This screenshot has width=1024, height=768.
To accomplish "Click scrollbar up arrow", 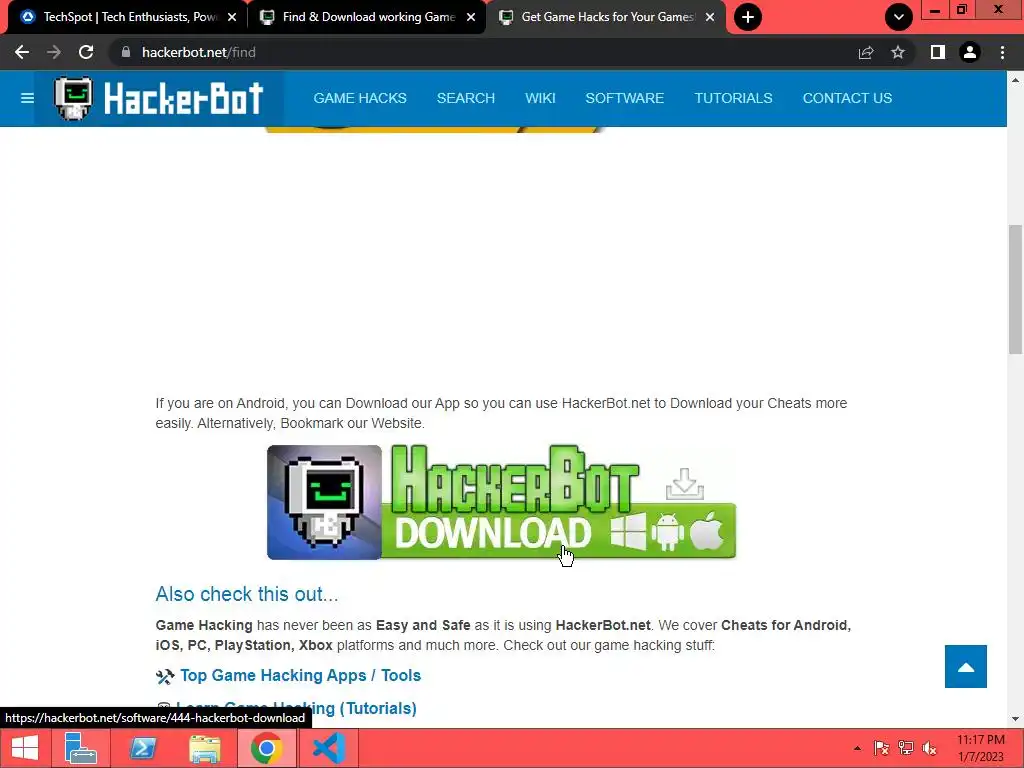I will pos(1015,80).
